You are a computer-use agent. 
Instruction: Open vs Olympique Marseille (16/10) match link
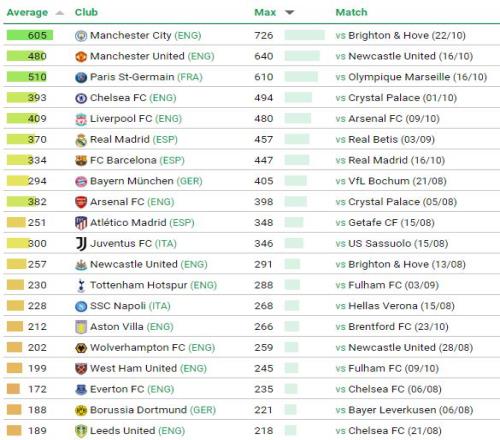pyautogui.click(x=411, y=77)
